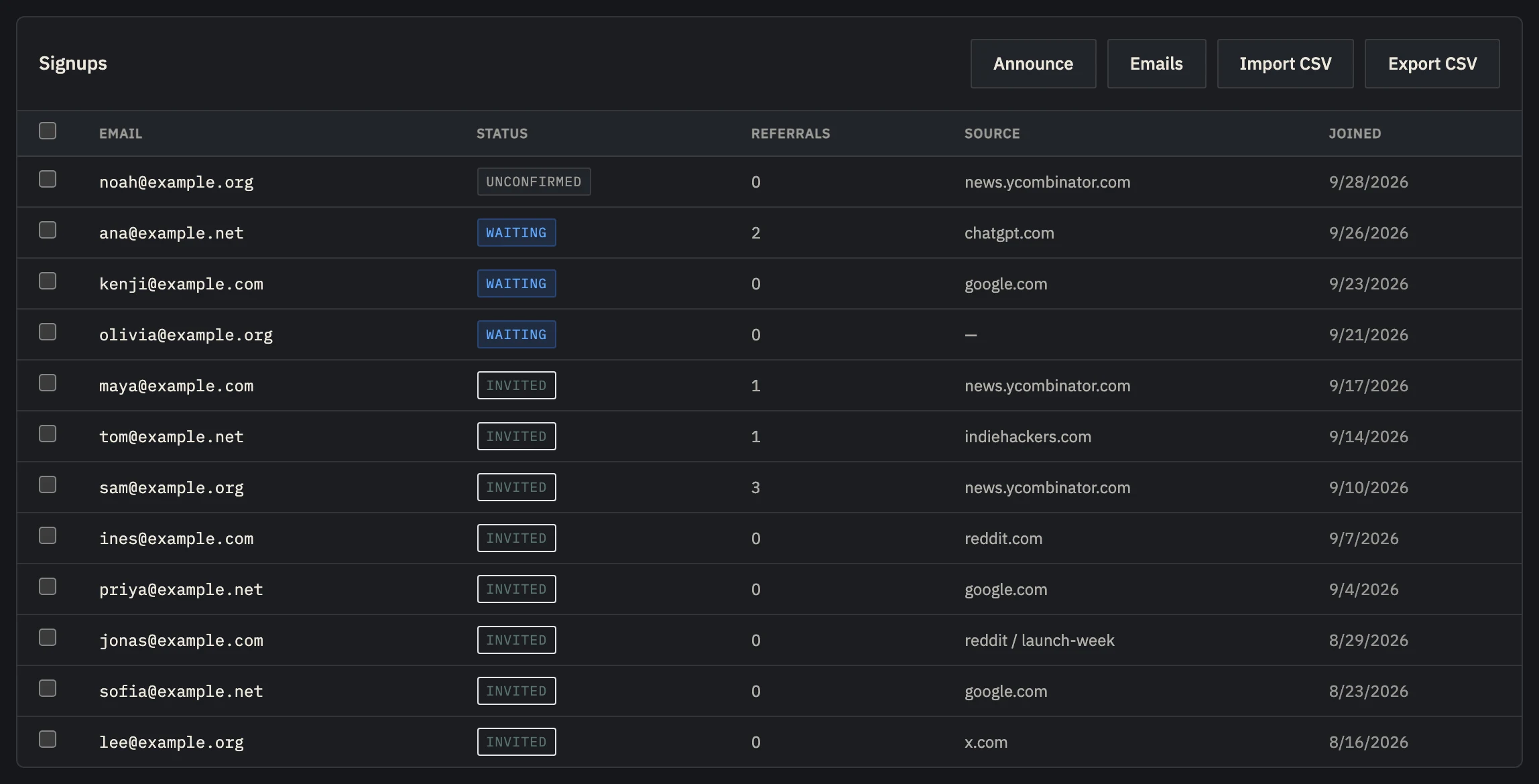Click the REFERRALS column header

pos(790,133)
